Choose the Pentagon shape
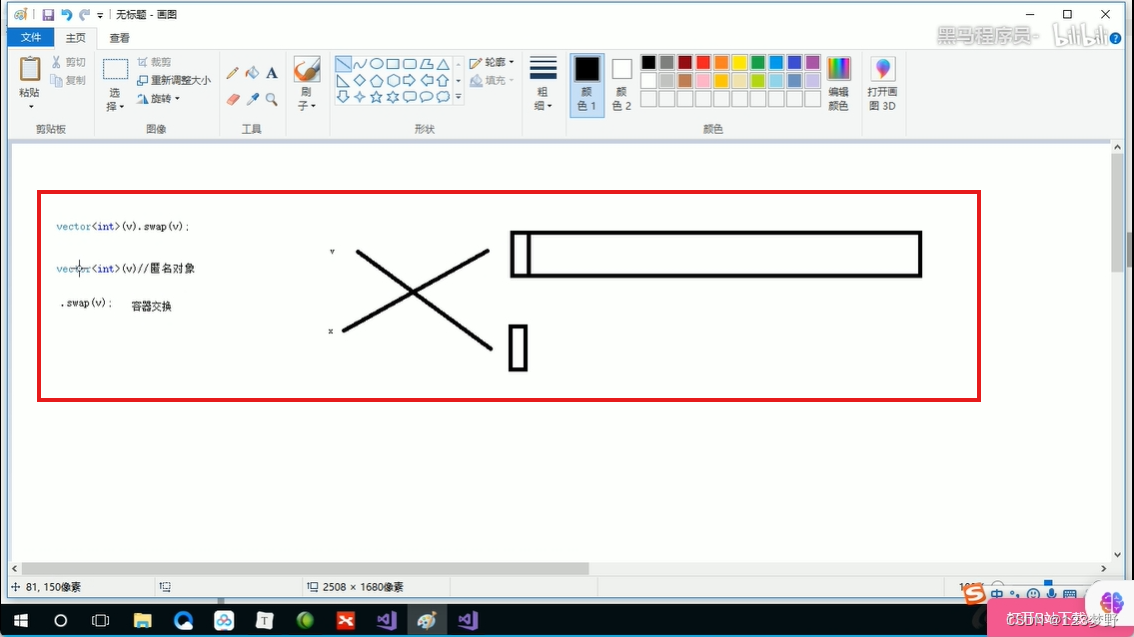This screenshot has height=637, width=1134. point(376,80)
